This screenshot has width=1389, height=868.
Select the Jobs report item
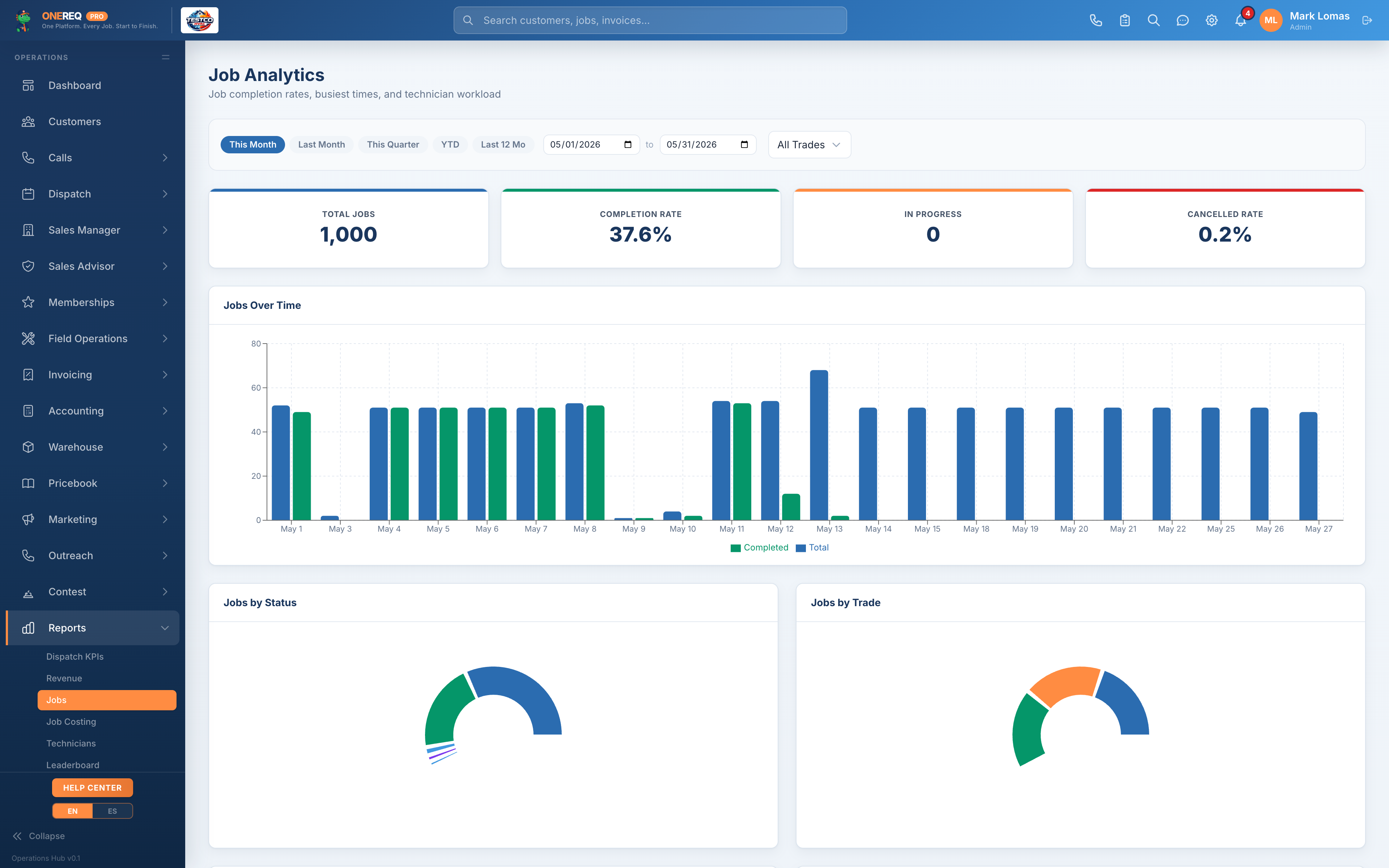tap(107, 701)
